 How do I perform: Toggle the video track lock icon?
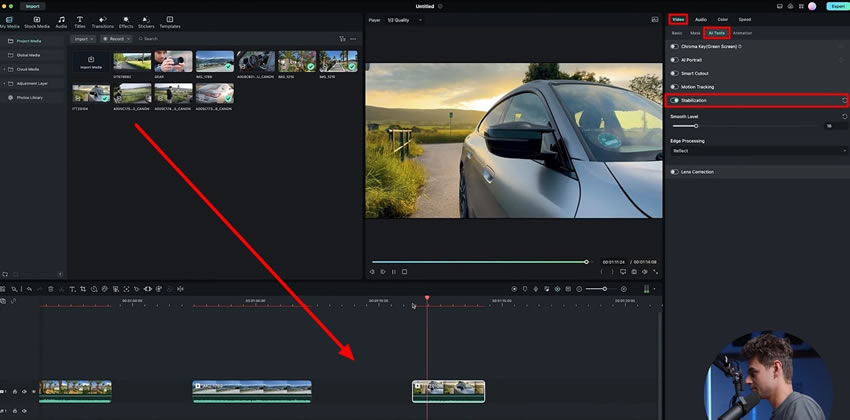point(15,391)
